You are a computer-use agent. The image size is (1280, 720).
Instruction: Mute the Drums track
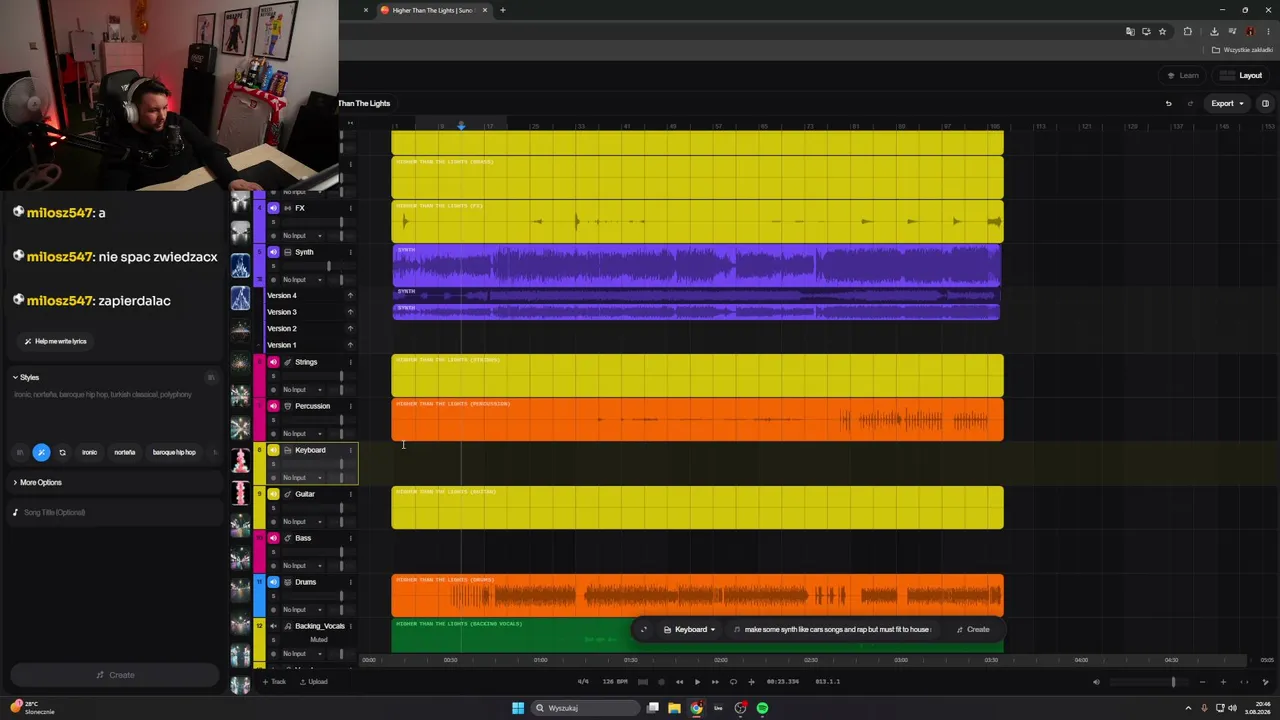[x=273, y=582]
